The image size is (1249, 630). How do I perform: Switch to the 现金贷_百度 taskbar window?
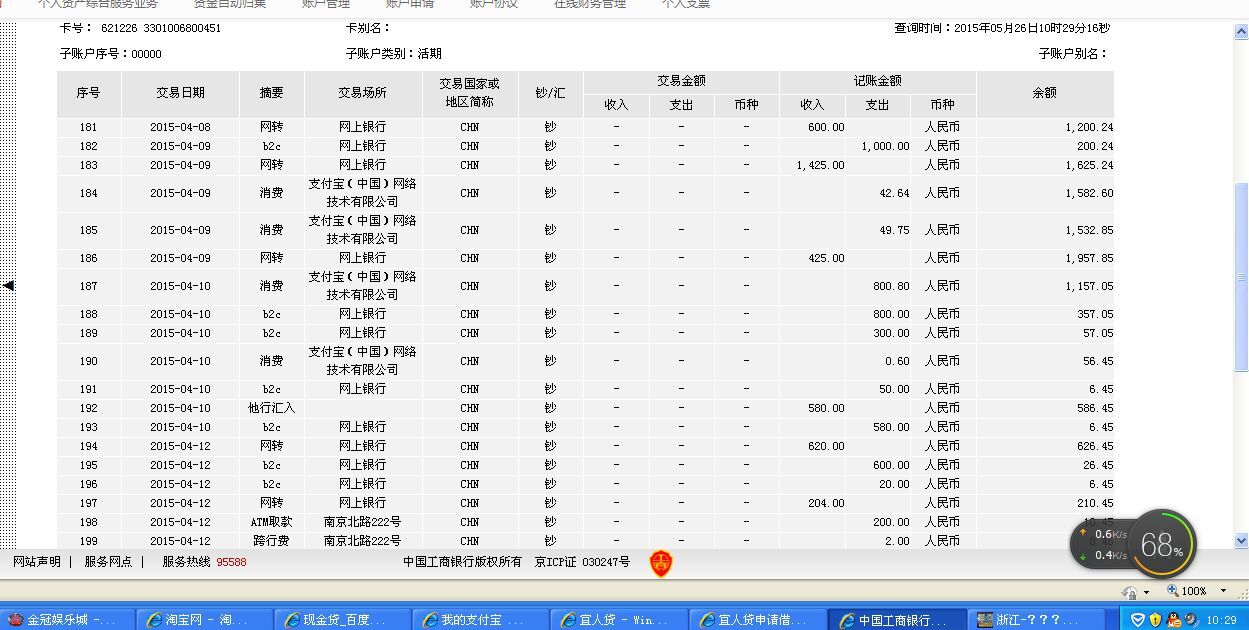point(342,620)
